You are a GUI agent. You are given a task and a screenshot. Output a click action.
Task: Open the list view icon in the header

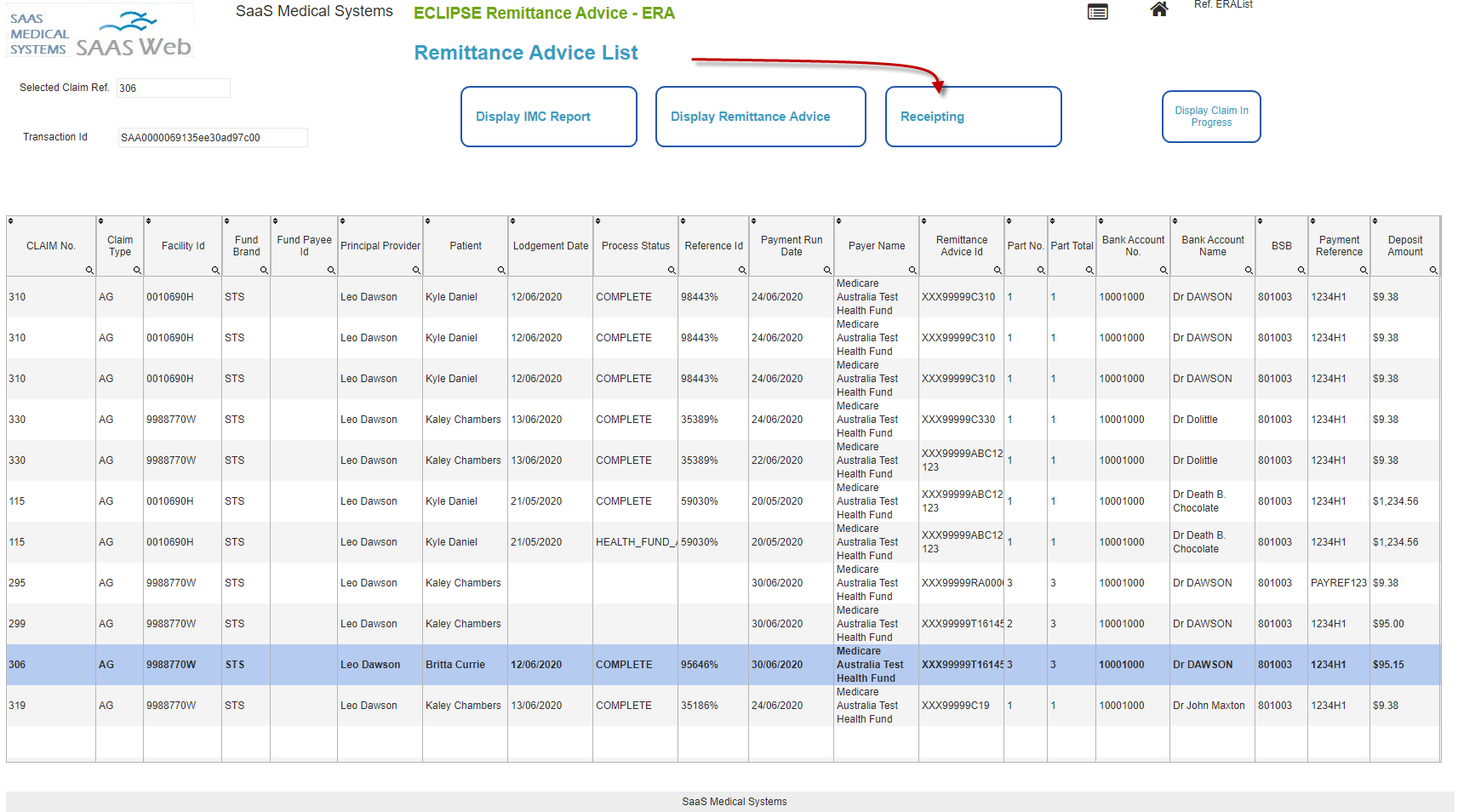pyautogui.click(x=1098, y=12)
